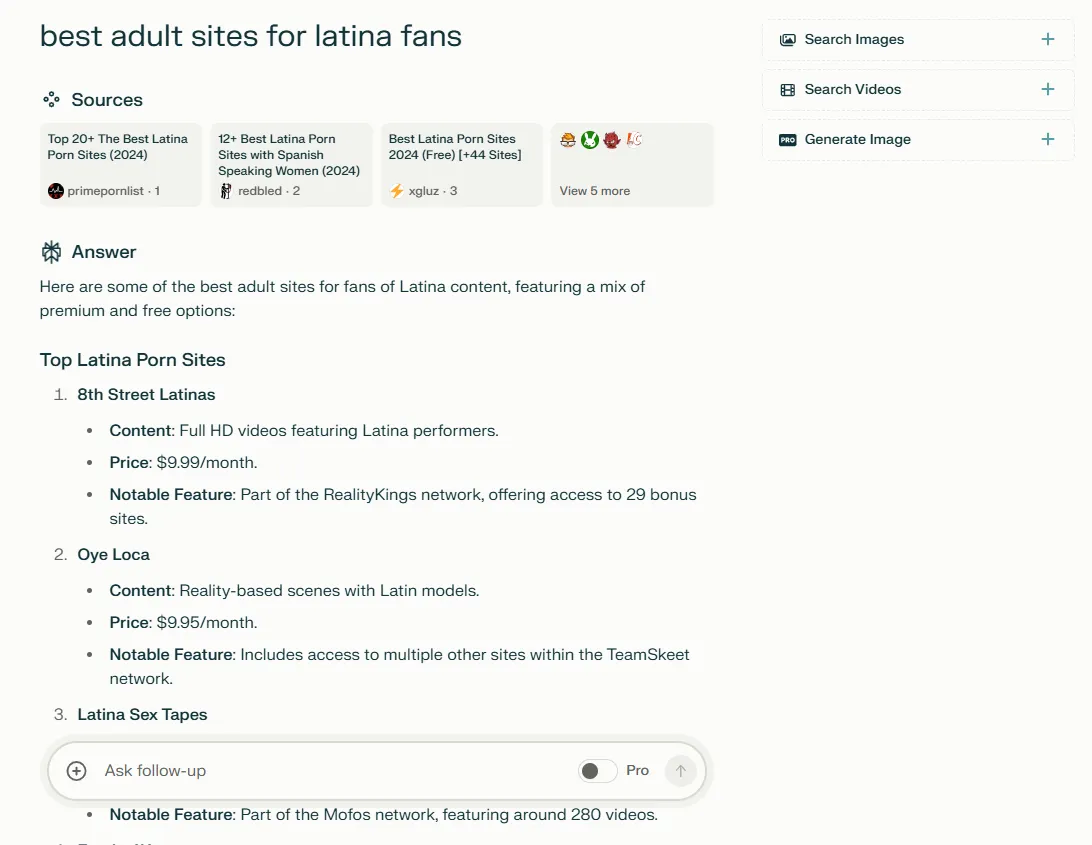Click the Search Images picture icon
The width and height of the screenshot is (1092, 845).
(788, 40)
